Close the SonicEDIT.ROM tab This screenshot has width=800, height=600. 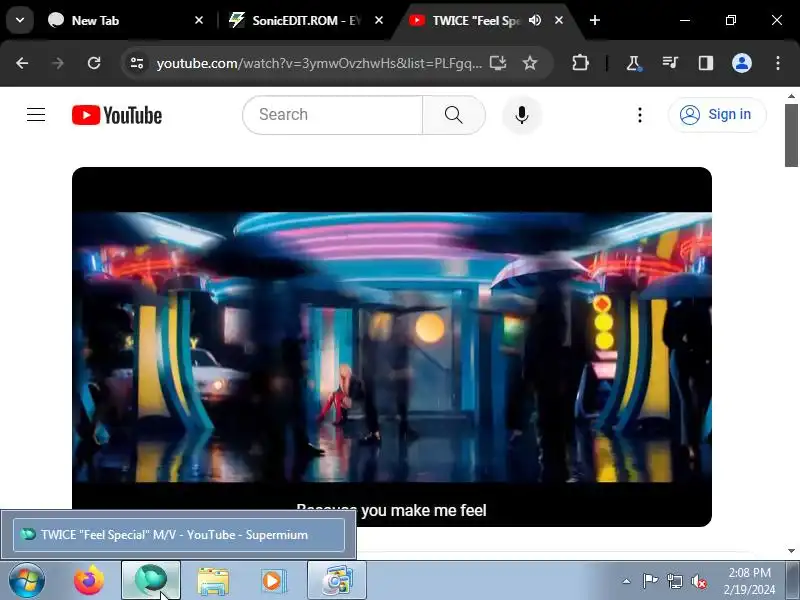tap(379, 20)
